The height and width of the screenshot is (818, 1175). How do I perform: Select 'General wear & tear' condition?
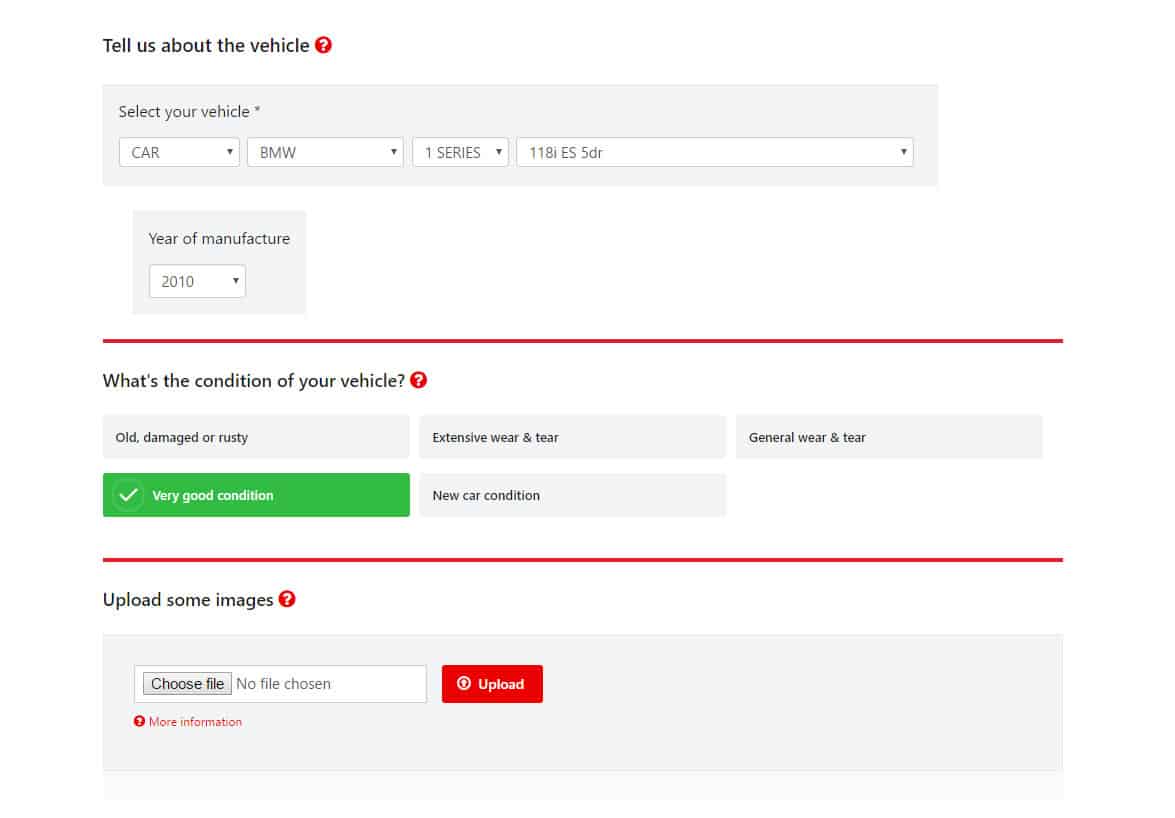pyautogui.click(x=889, y=437)
